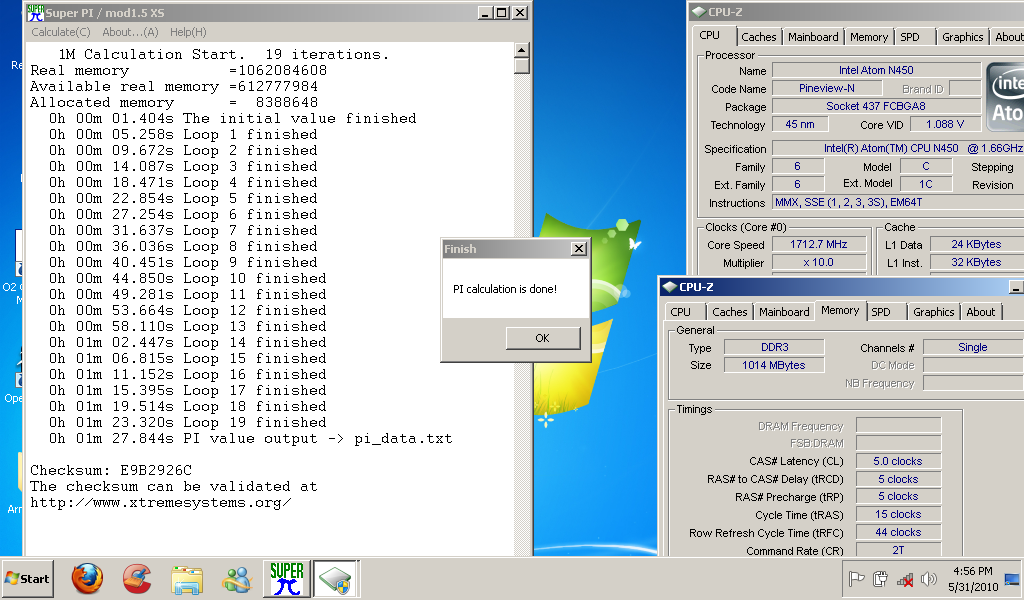Screen dimensions: 1024x600
Task: Select Caches tab in lower CPU-Z window
Action: 729,312
